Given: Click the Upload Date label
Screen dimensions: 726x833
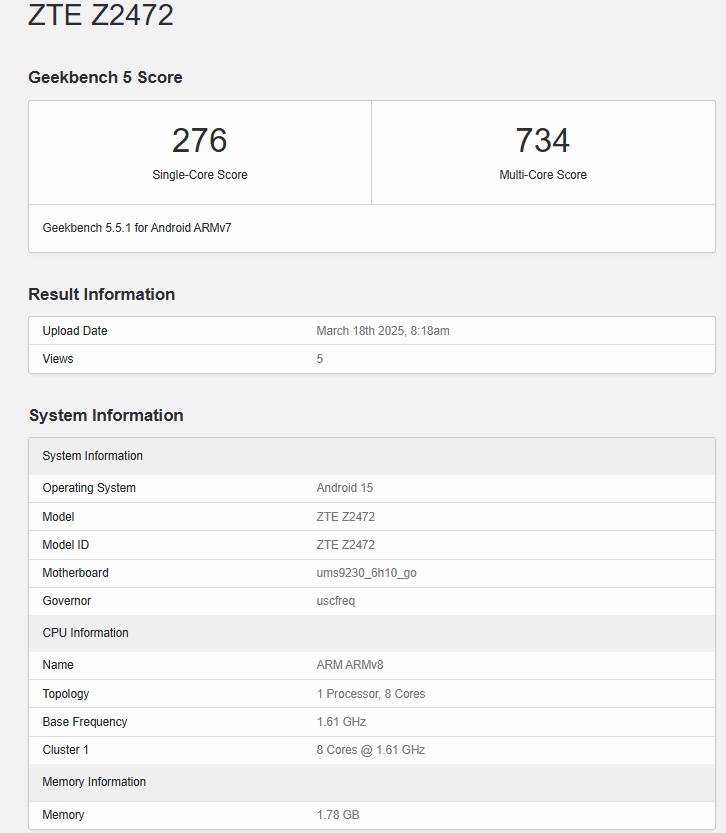Looking at the screenshot, I should coord(75,331).
